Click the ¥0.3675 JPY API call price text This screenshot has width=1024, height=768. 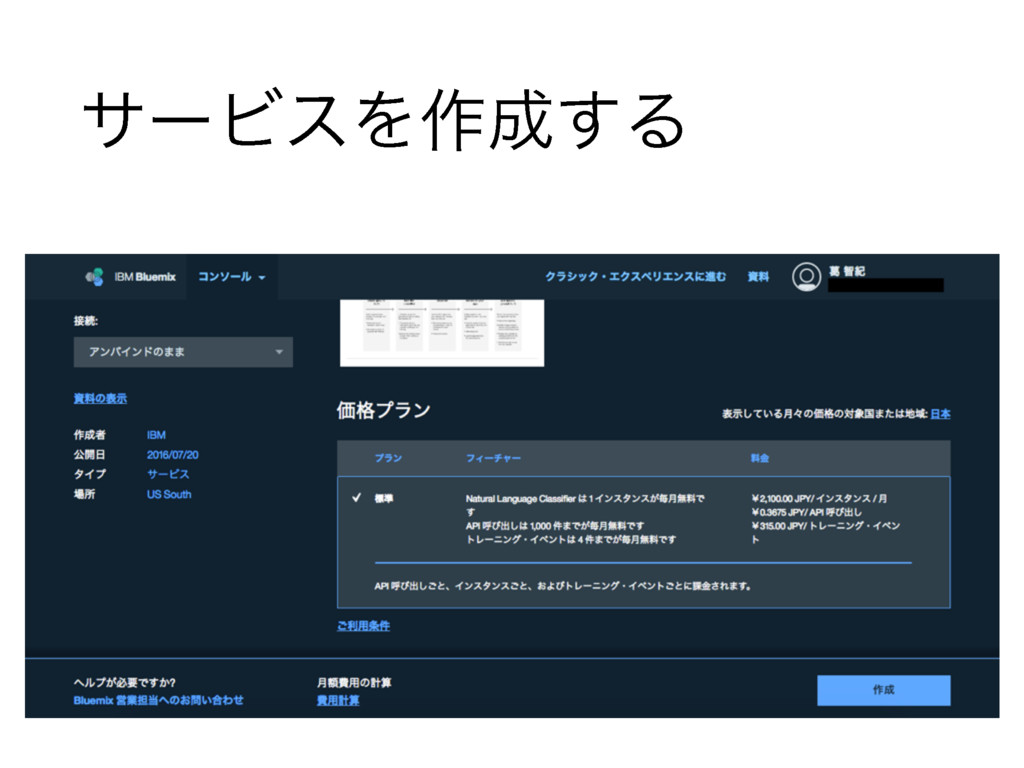click(806, 512)
